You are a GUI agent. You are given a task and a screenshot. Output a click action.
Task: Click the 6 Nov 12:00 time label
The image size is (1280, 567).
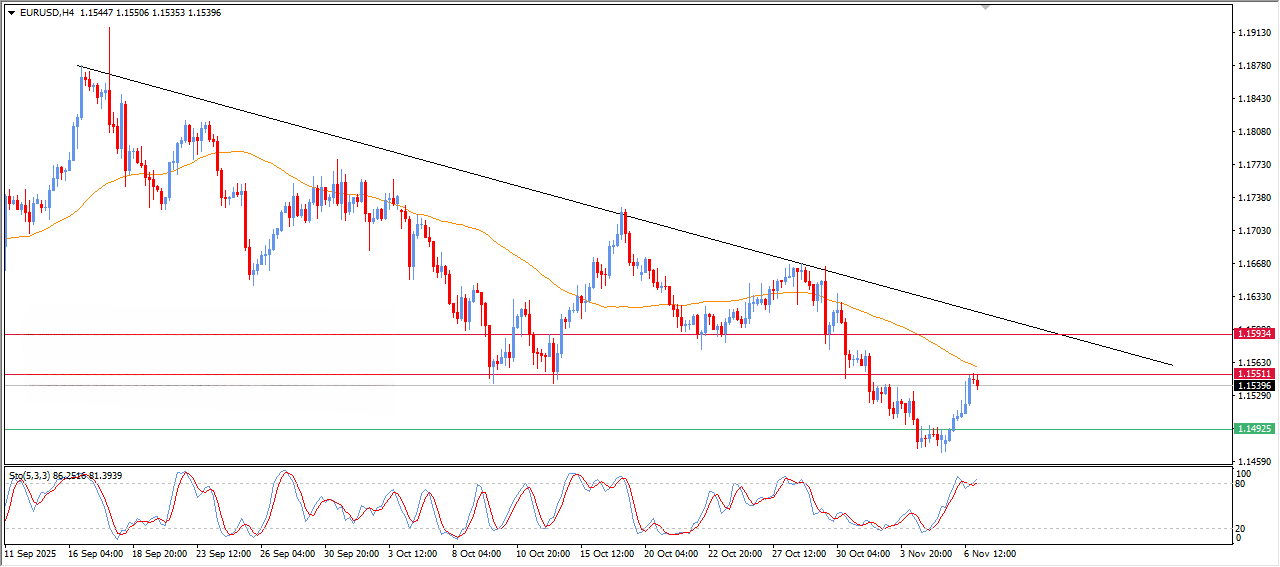click(989, 553)
